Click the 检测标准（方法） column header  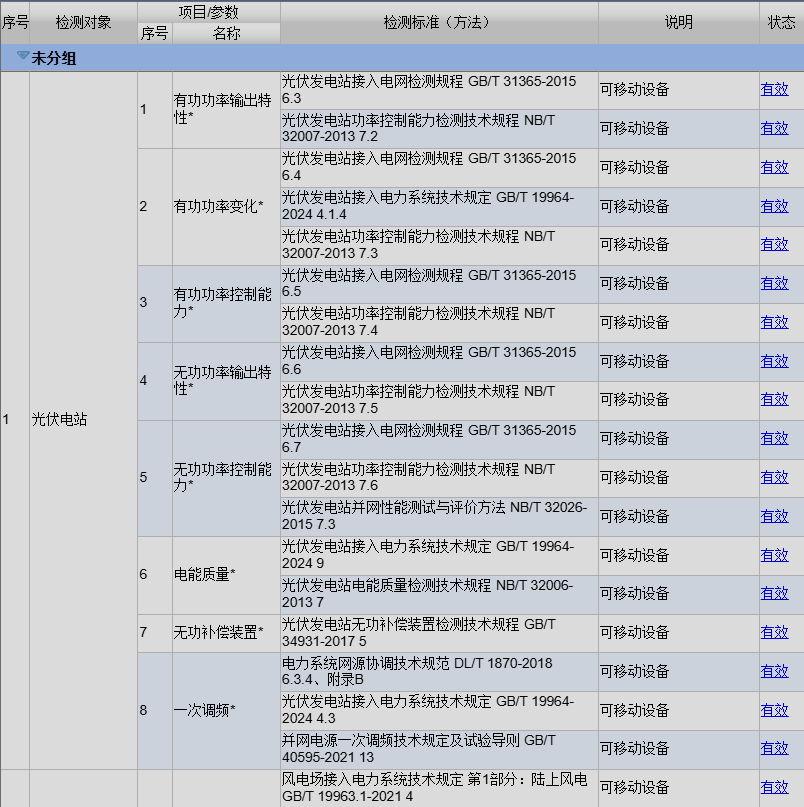(x=438, y=22)
